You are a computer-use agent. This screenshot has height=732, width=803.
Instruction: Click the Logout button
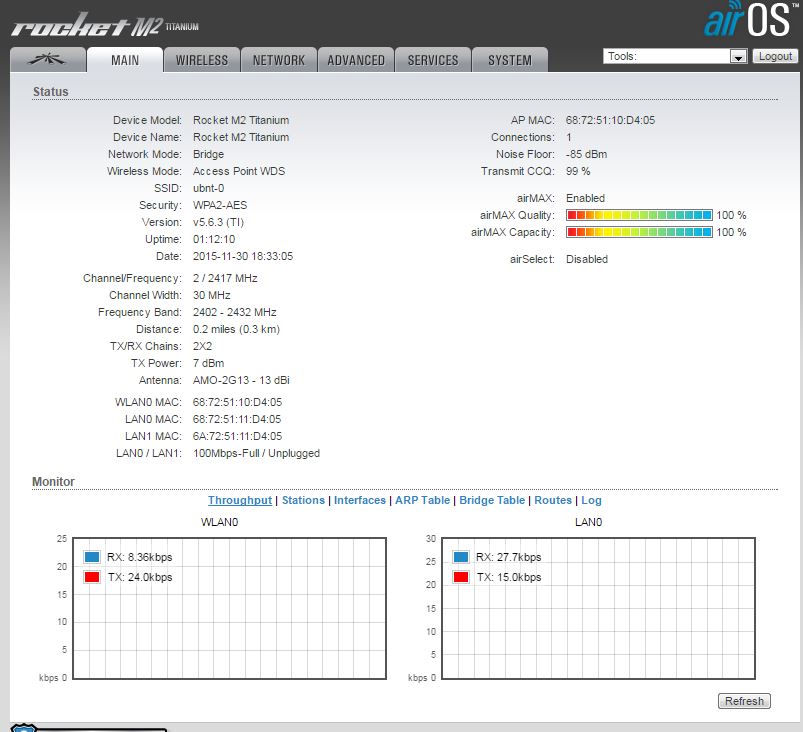pos(775,56)
